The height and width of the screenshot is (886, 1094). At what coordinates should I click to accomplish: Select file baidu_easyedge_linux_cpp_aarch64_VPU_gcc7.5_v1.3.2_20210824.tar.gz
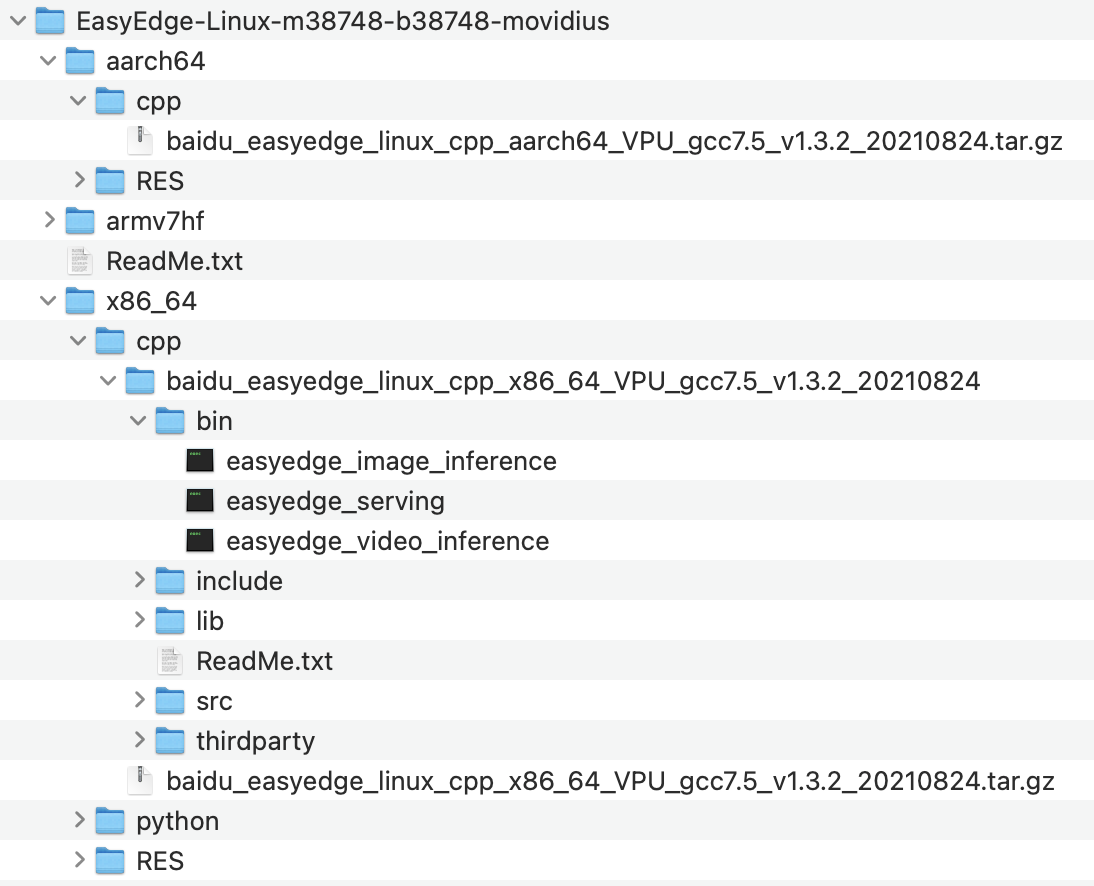click(x=614, y=142)
